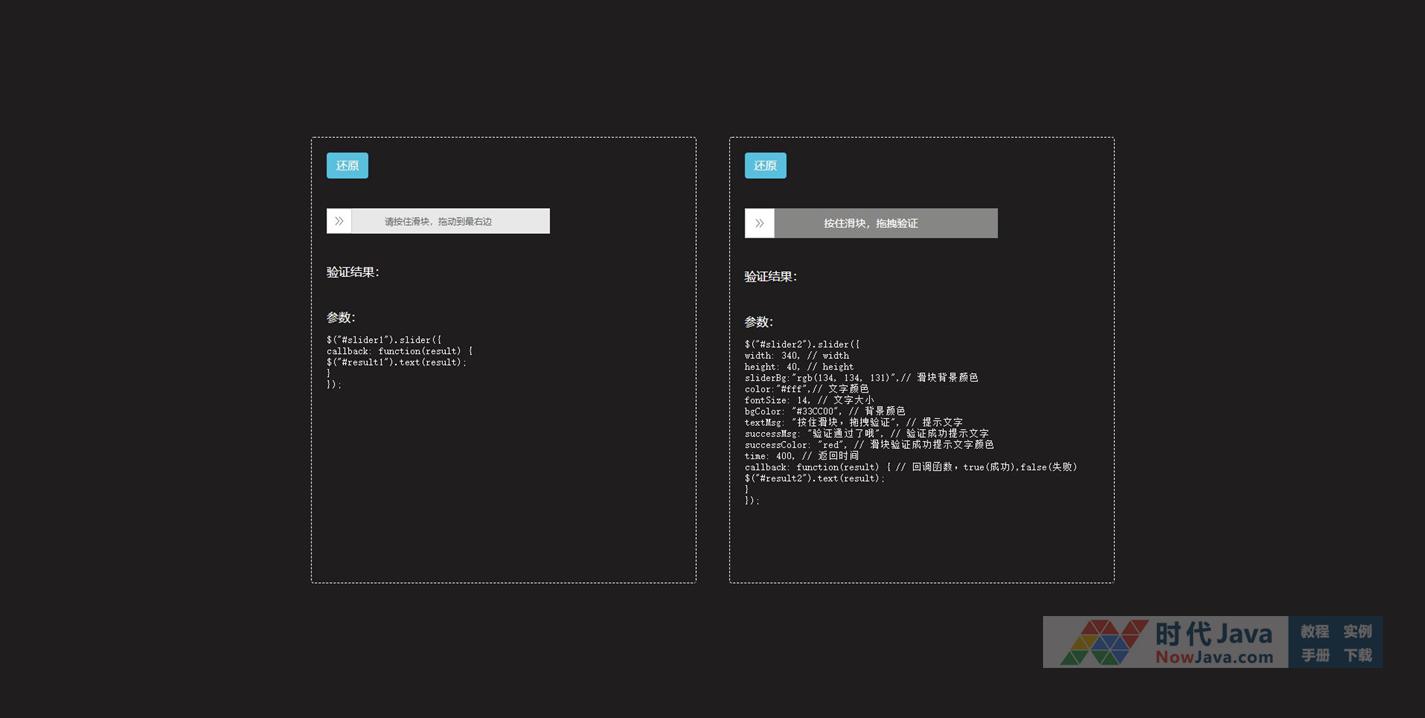Click the "width: 340" code line
The image size is (1425, 718).
tap(796, 355)
